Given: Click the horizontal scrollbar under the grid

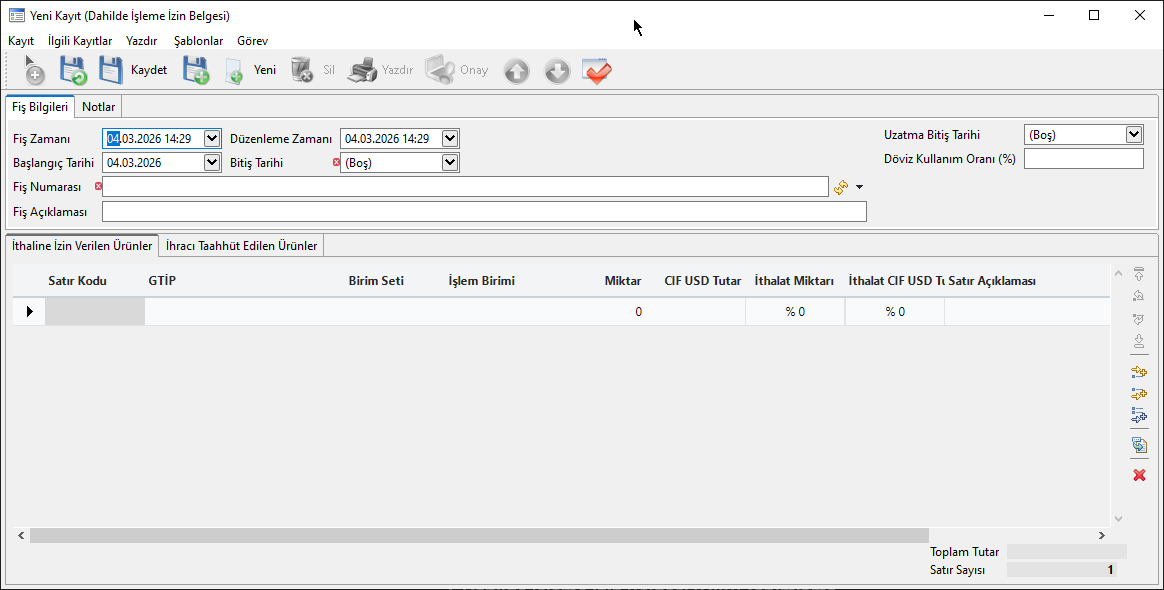Looking at the screenshot, I should pos(480,536).
